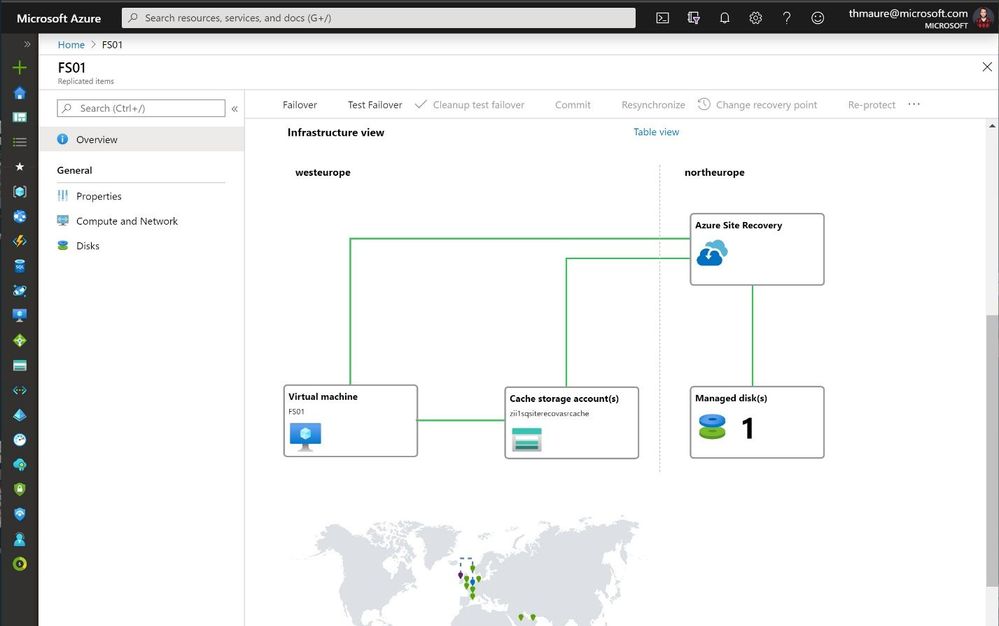Open Load balancers green diamond icon

pyautogui.click(x=20, y=341)
